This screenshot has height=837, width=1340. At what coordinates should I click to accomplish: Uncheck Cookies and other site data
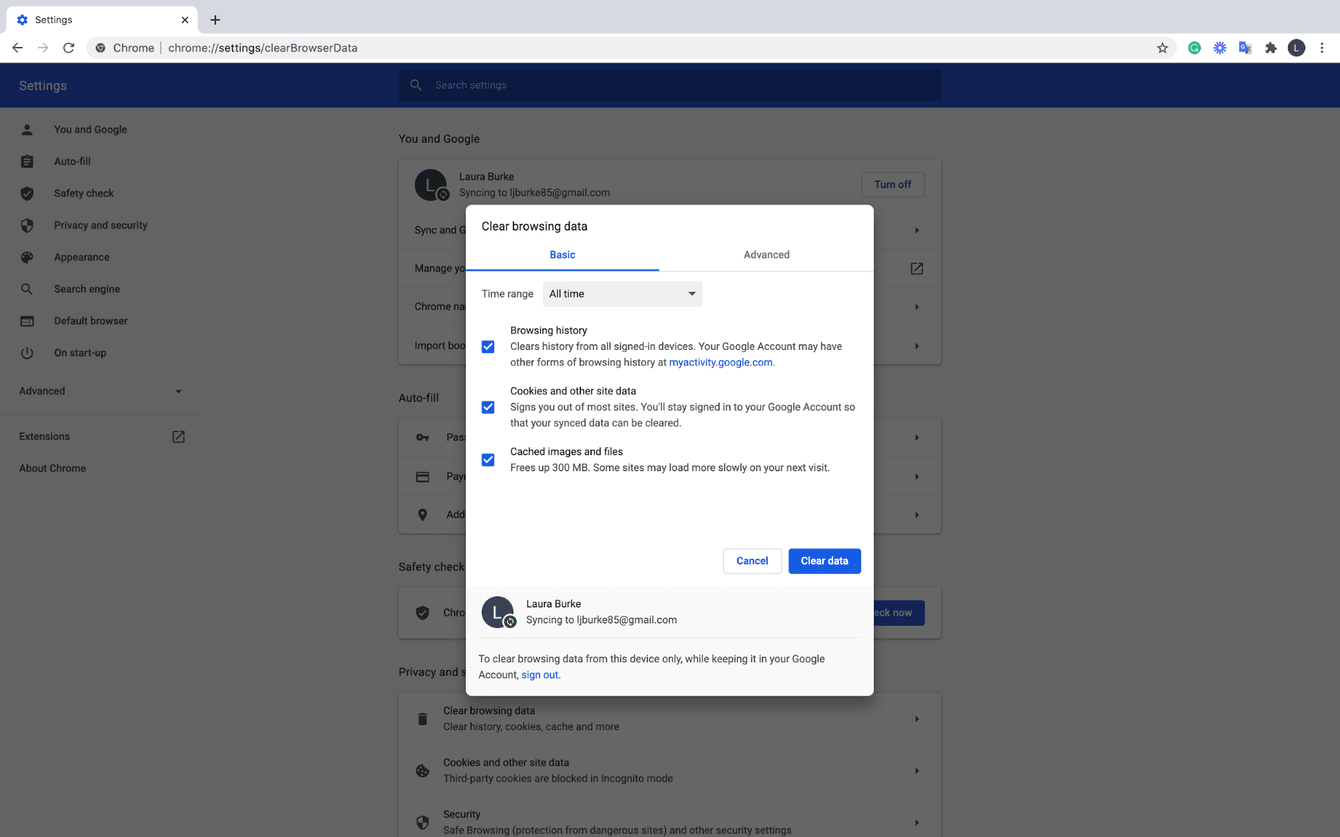488,407
